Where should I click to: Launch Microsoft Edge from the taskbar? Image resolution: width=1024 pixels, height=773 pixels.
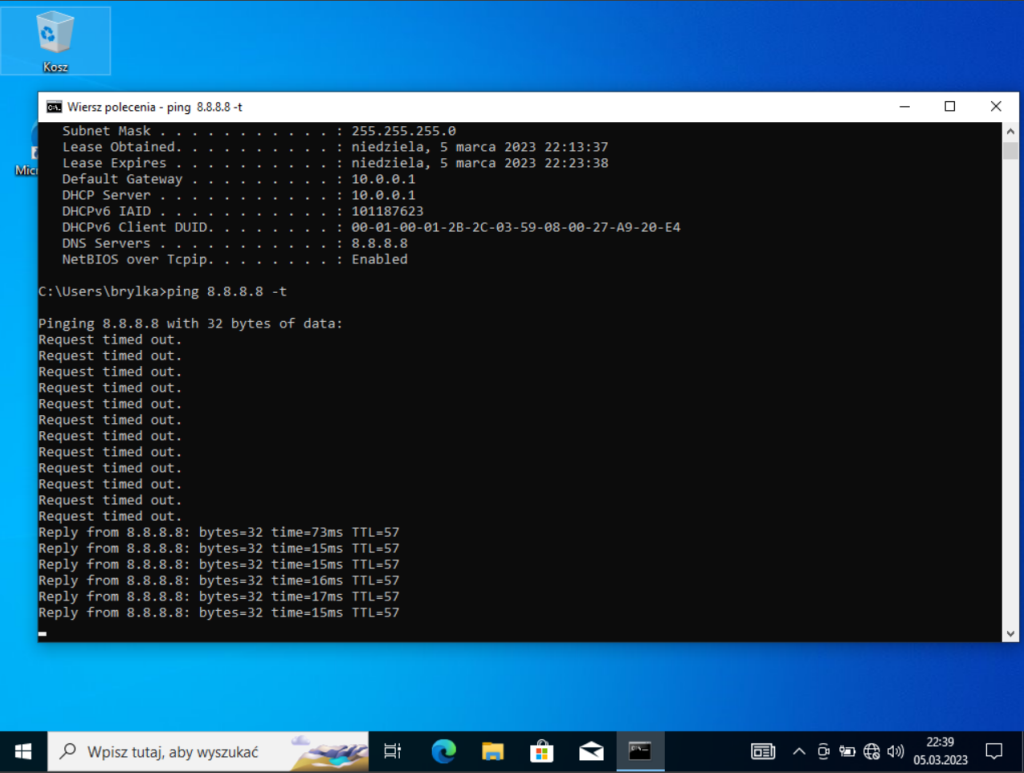click(x=443, y=751)
